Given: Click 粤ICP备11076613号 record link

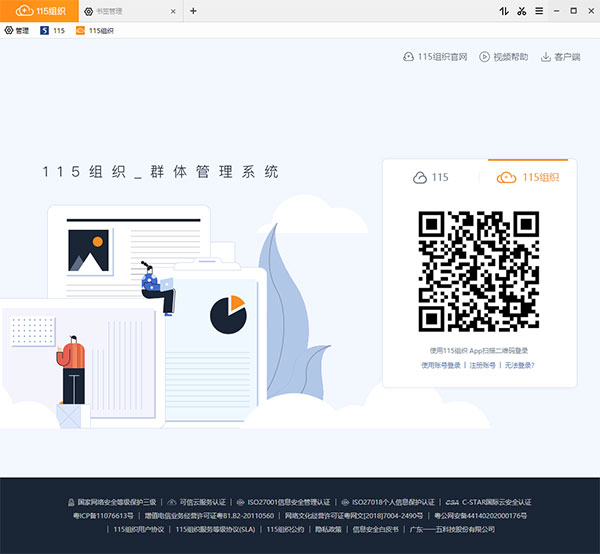Looking at the screenshot, I should click(x=103, y=516).
